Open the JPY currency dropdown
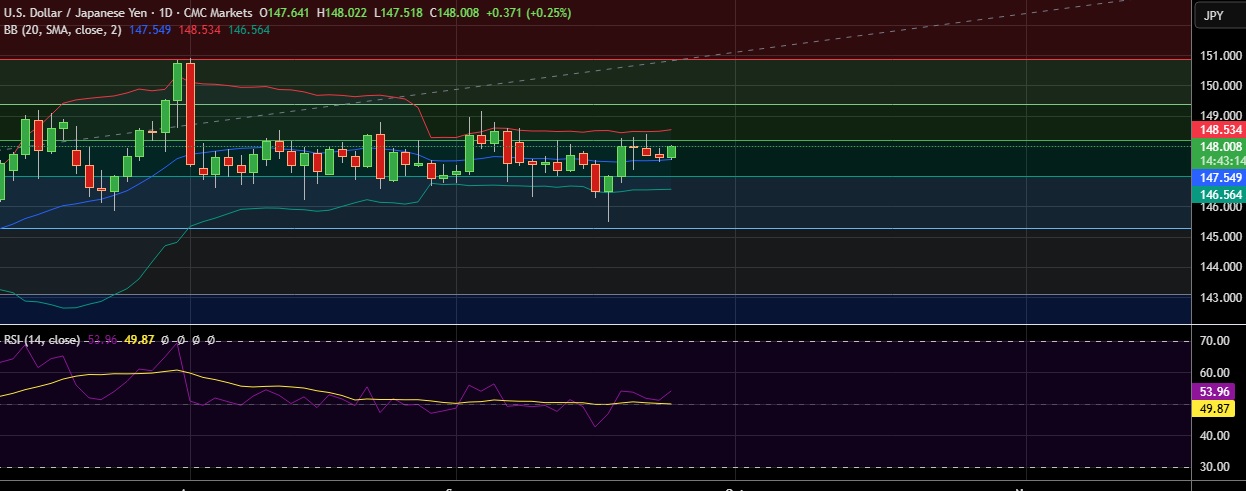The width and height of the screenshot is (1246, 491). pyautogui.click(x=1213, y=15)
